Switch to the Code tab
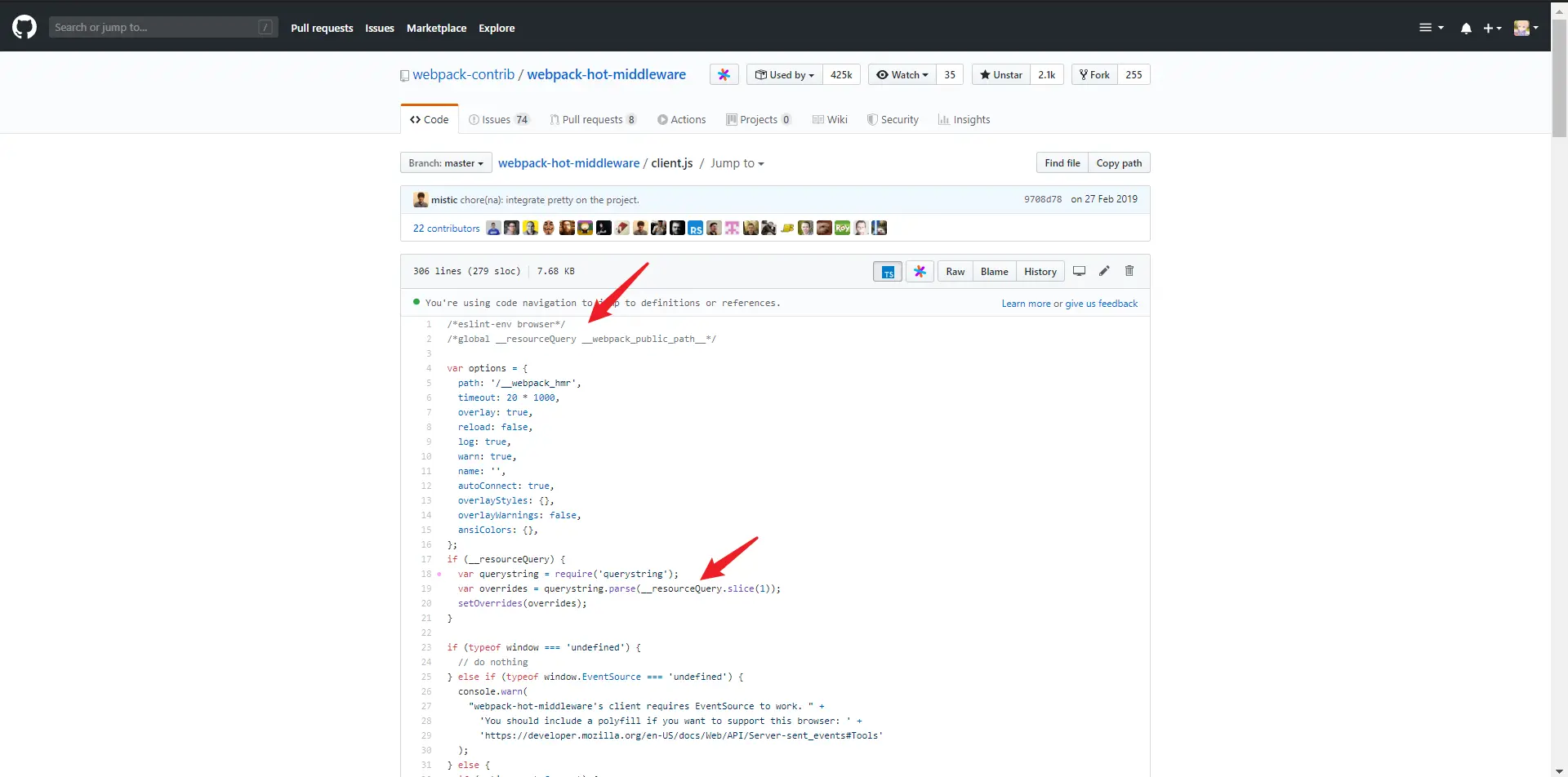The width and height of the screenshot is (1568, 777). tap(430, 119)
